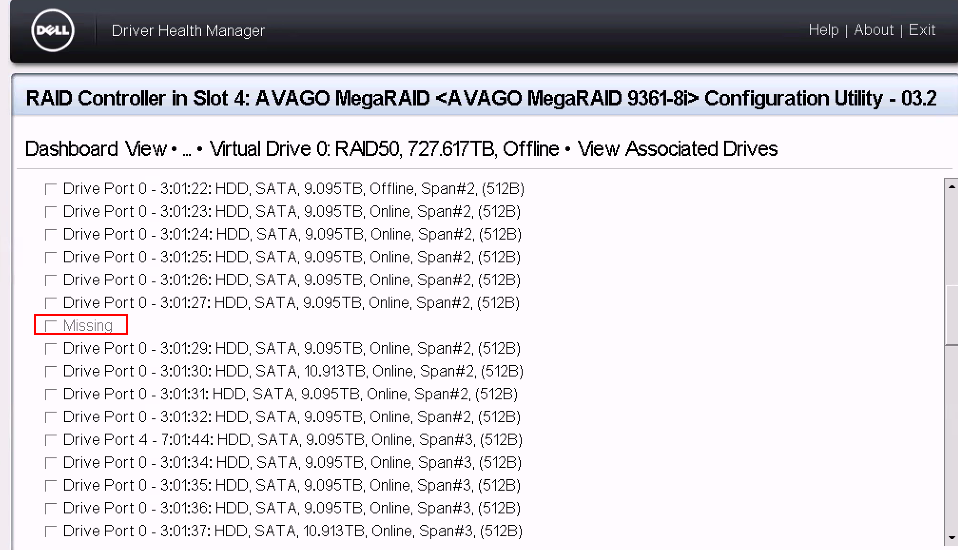Viewport: 958px width, 550px height.
Task: Open the About link
Action: 873,30
